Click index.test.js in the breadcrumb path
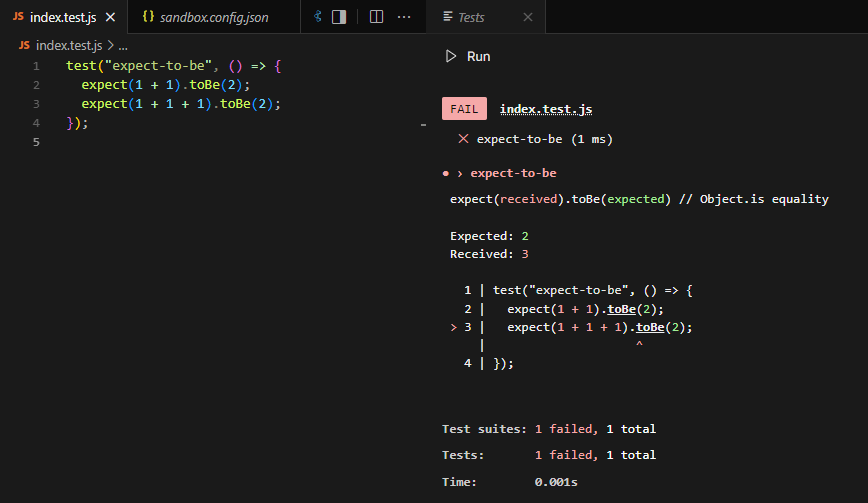The image size is (868, 503). tap(69, 45)
